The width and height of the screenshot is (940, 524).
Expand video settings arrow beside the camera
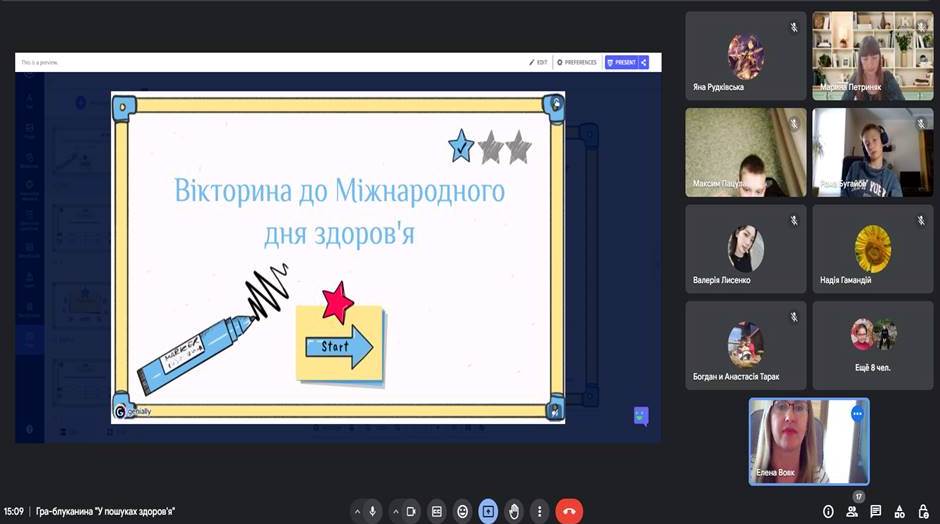396,511
